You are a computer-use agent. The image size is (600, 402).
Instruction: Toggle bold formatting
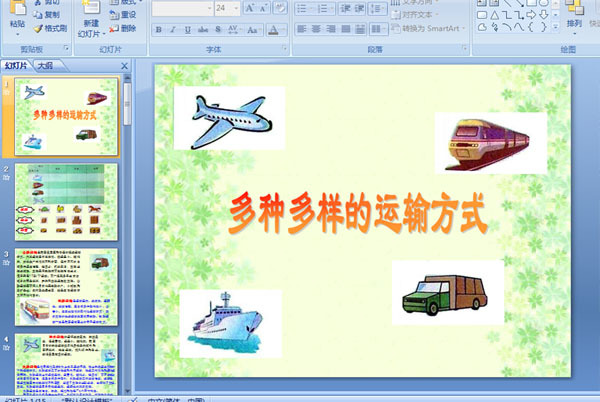click(159, 30)
